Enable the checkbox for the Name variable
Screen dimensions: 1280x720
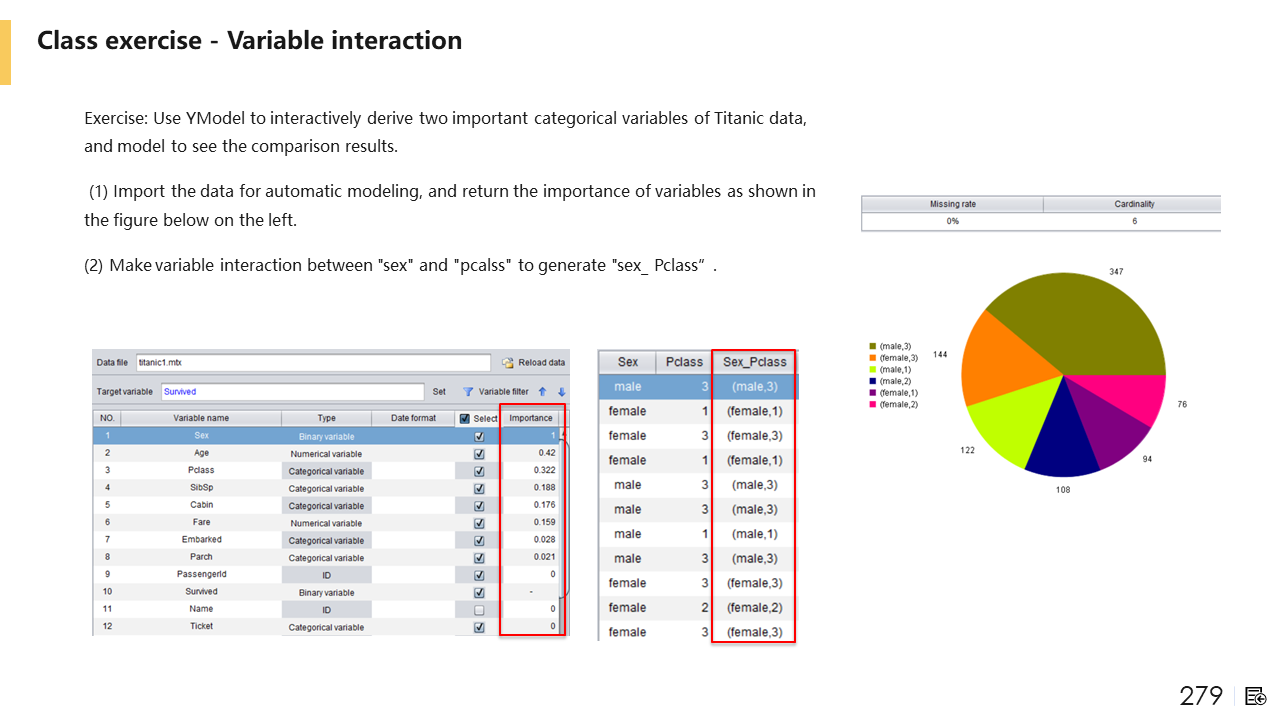click(479, 609)
